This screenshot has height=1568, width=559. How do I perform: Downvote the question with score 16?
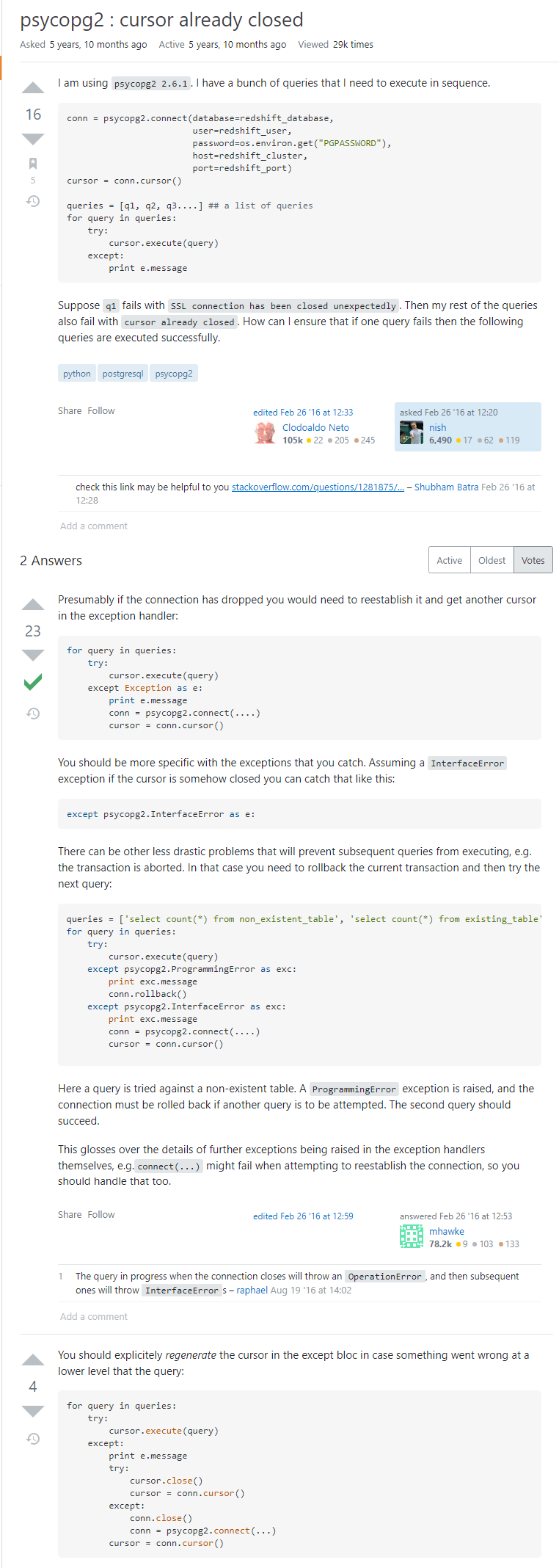pyautogui.click(x=33, y=139)
